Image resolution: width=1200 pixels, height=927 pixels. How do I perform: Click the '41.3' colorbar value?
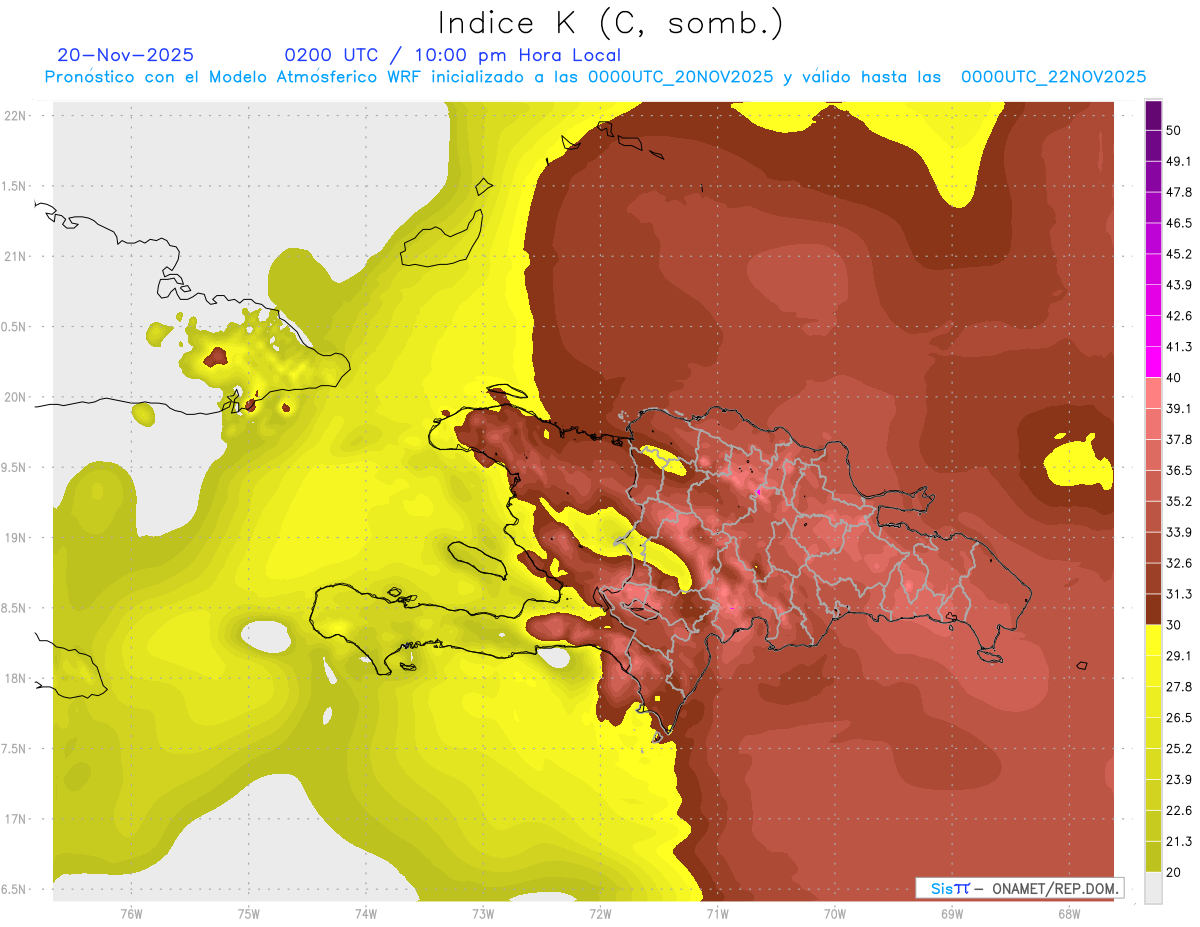(x=1180, y=347)
